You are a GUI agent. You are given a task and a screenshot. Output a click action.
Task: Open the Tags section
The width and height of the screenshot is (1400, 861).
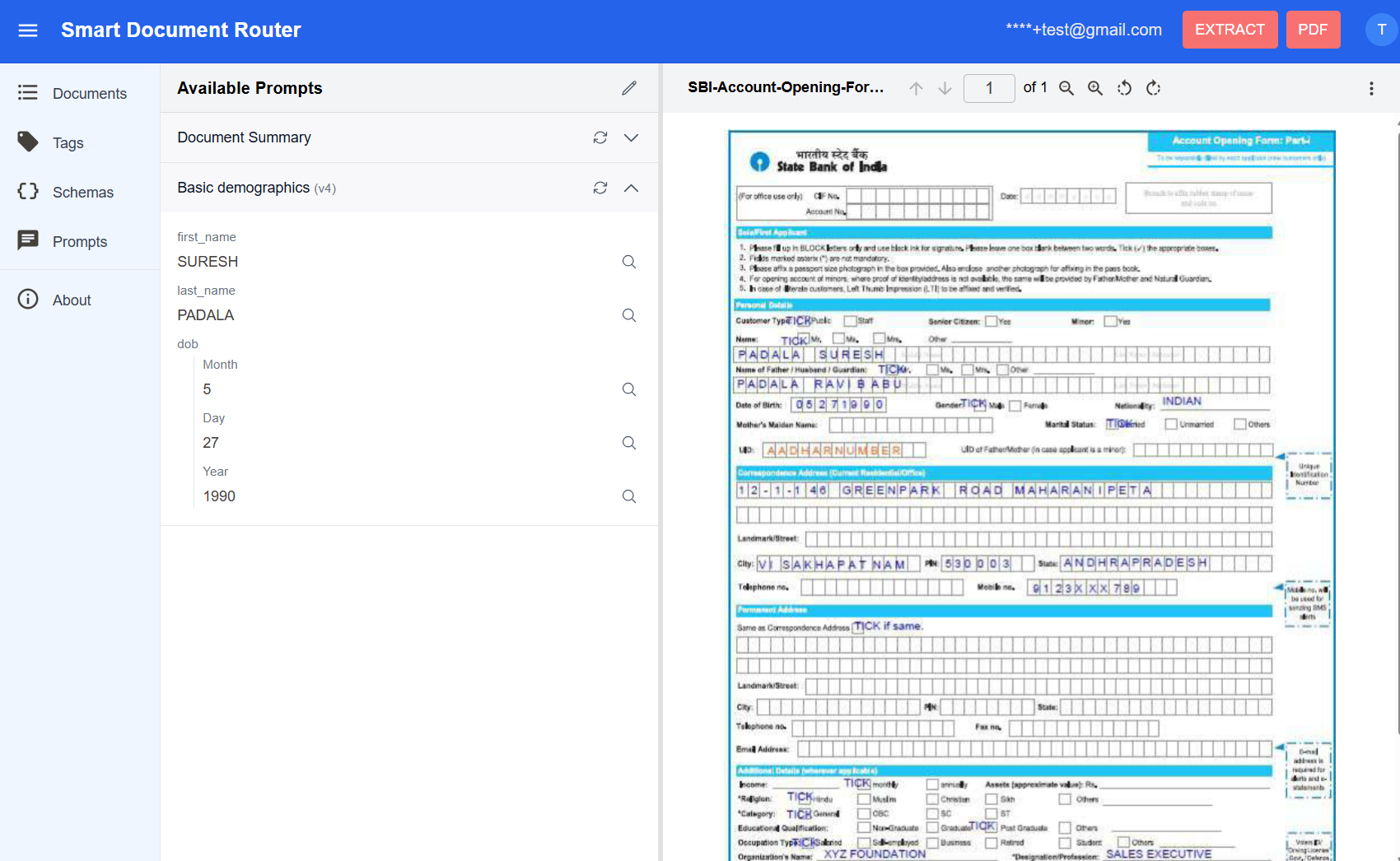pos(80,142)
